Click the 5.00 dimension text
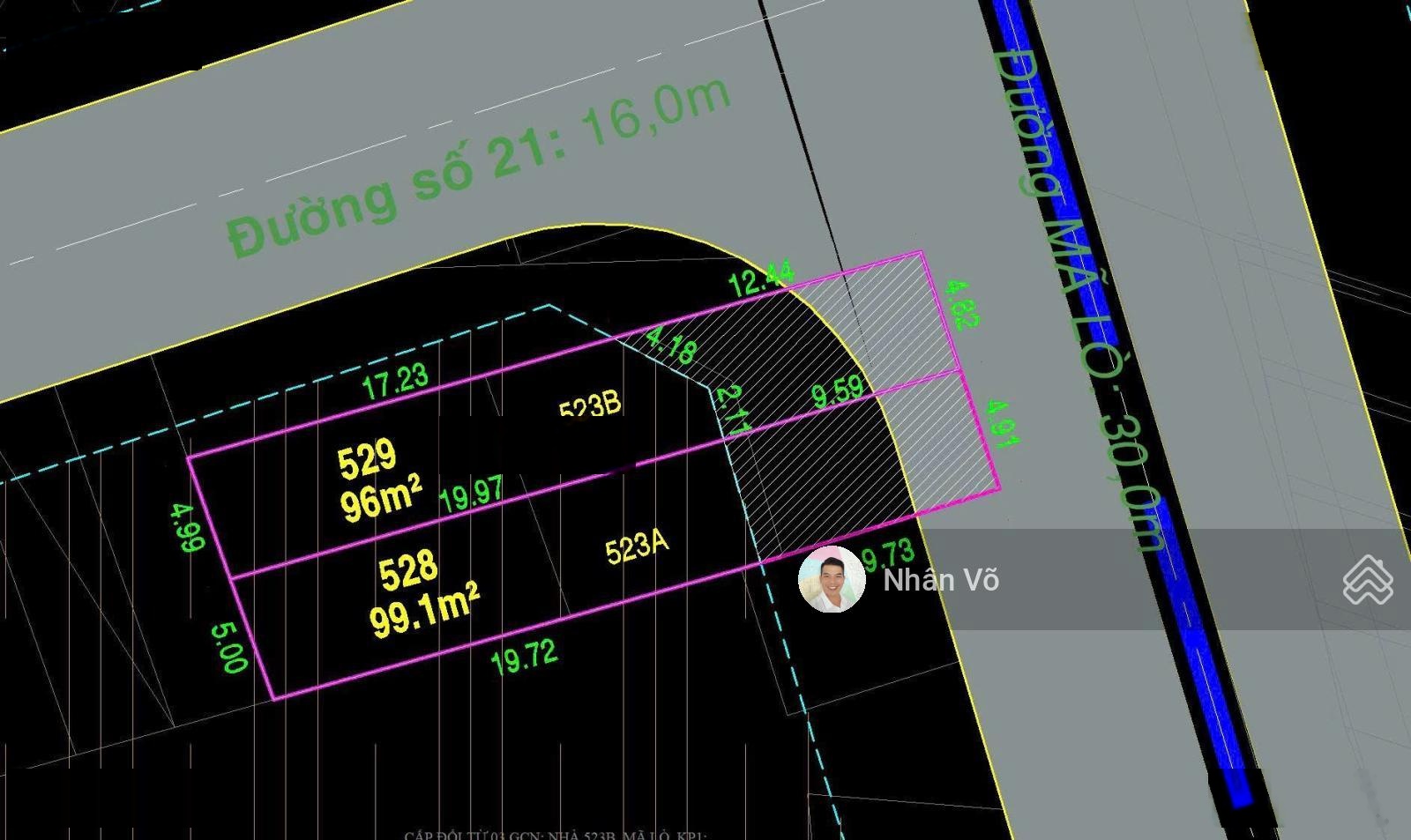This screenshot has height=840, width=1411. (228, 648)
